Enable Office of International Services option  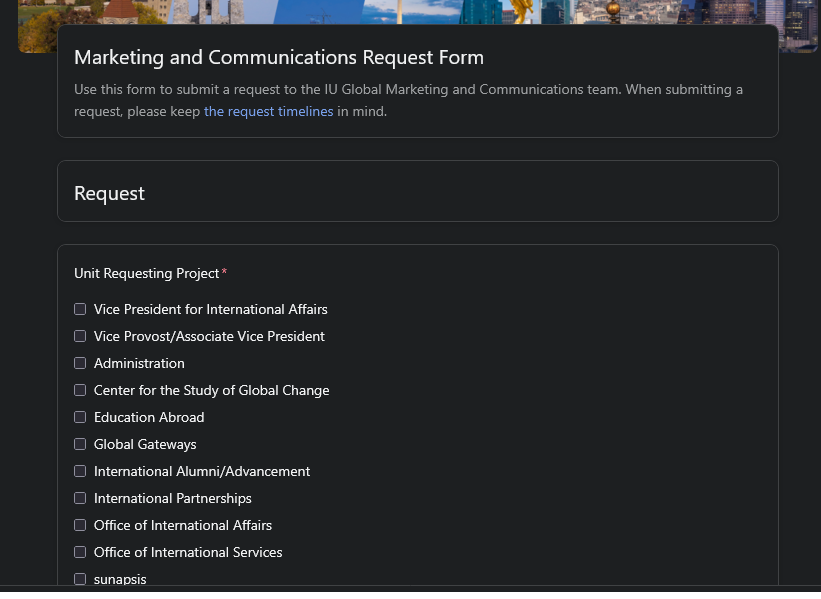tap(80, 552)
